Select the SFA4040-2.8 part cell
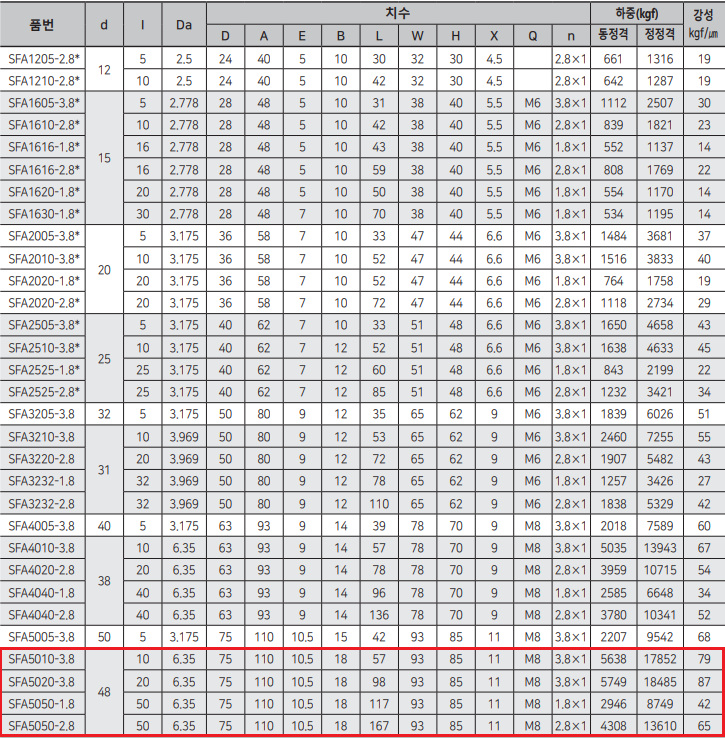The image size is (725, 739). 41,613
